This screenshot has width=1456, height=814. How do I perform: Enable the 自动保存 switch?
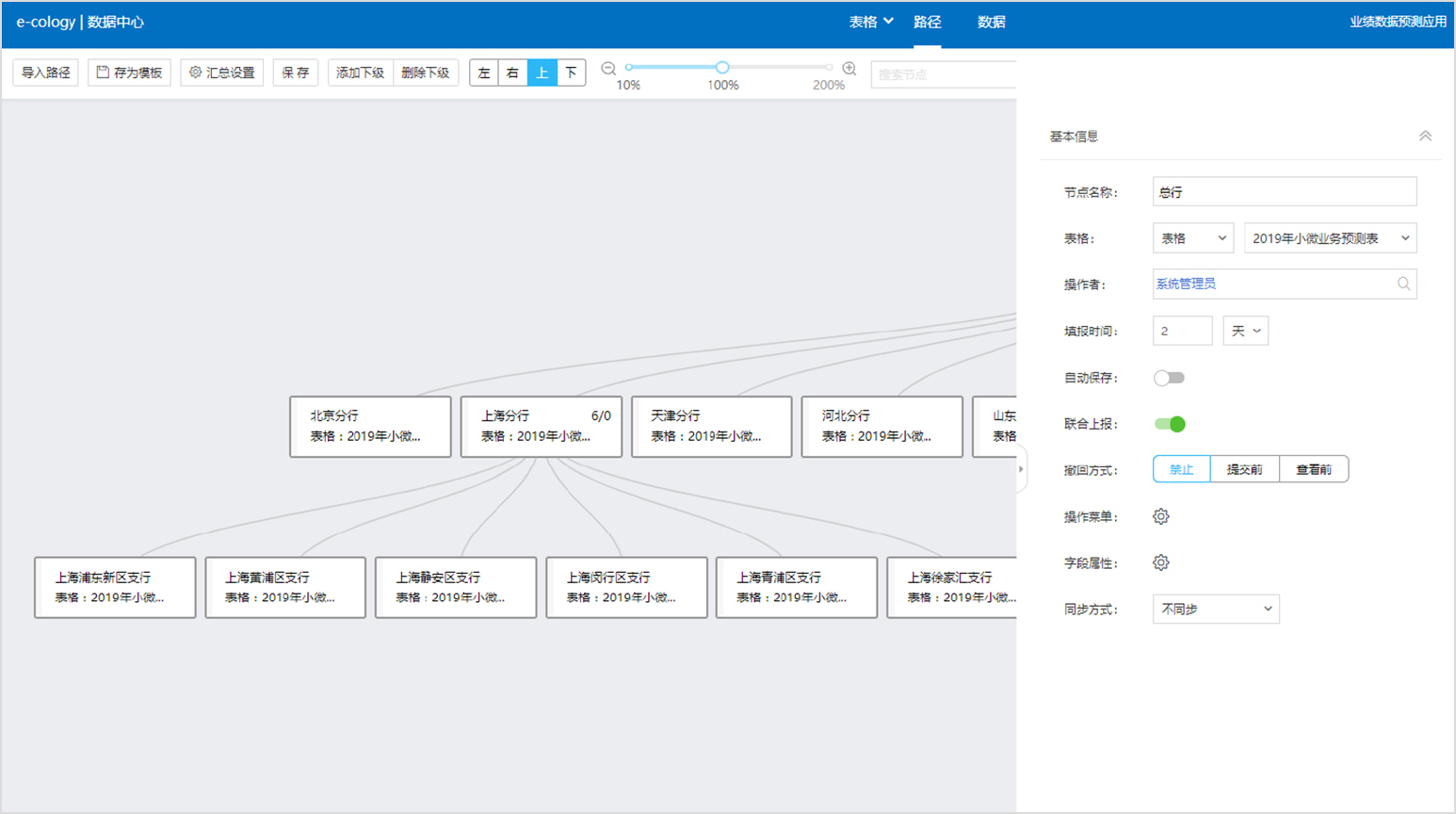(x=1169, y=378)
